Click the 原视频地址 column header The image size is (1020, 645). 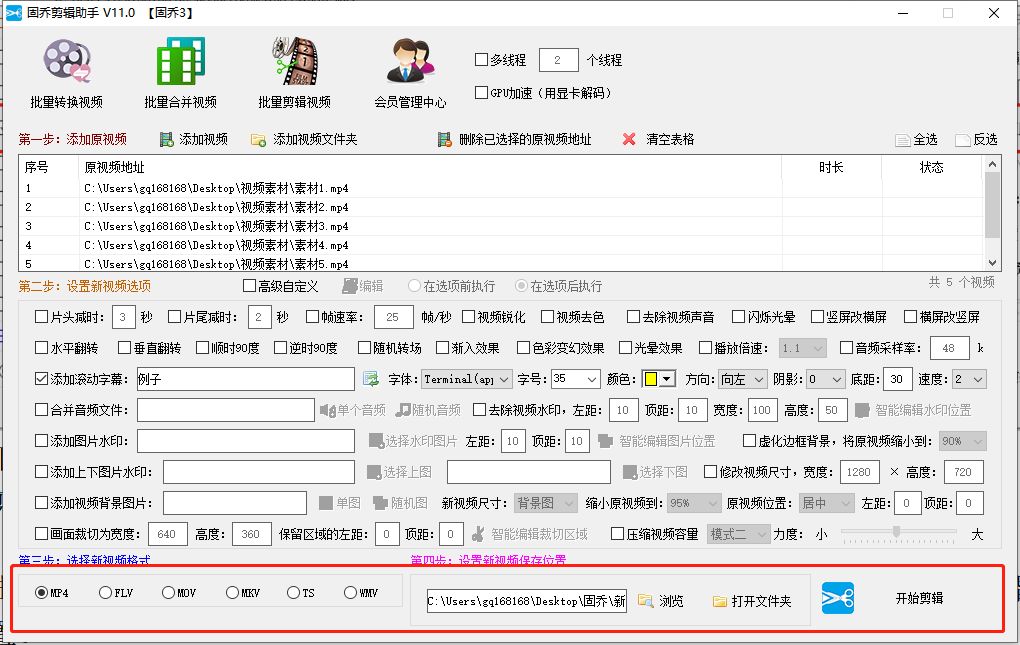tap(432, 168)
